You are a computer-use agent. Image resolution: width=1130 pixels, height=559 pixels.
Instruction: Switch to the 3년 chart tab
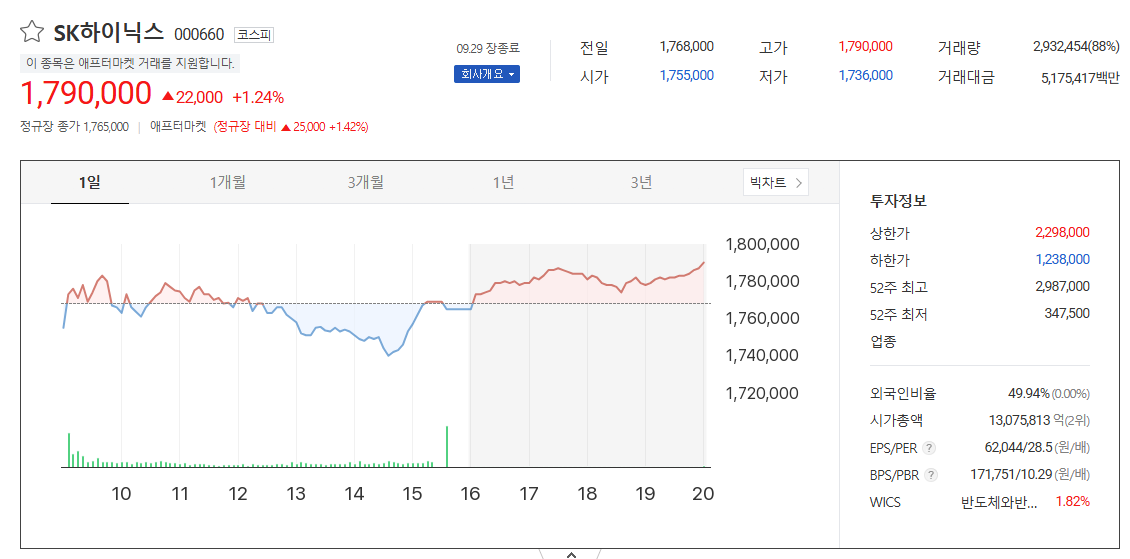pyautogui.click(x=641, y=182)
